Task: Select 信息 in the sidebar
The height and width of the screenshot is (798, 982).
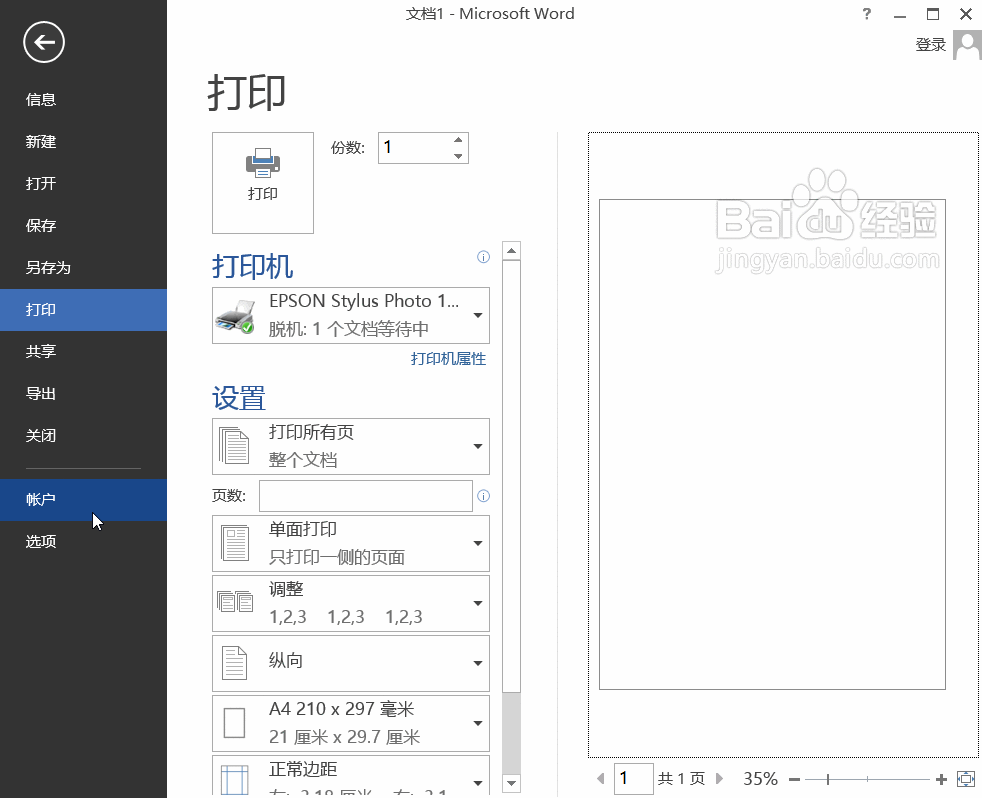Action: (83, 100)
